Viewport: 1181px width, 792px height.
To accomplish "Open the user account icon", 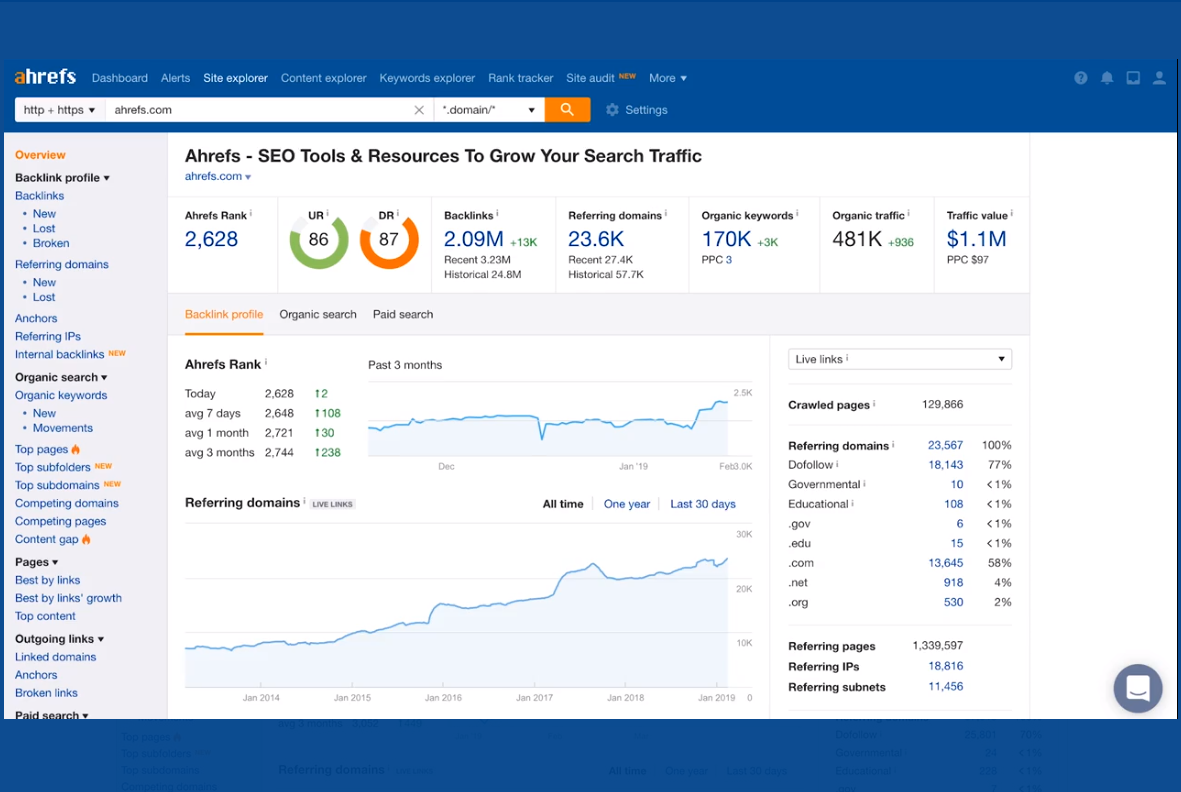I will coord(1159,78).
